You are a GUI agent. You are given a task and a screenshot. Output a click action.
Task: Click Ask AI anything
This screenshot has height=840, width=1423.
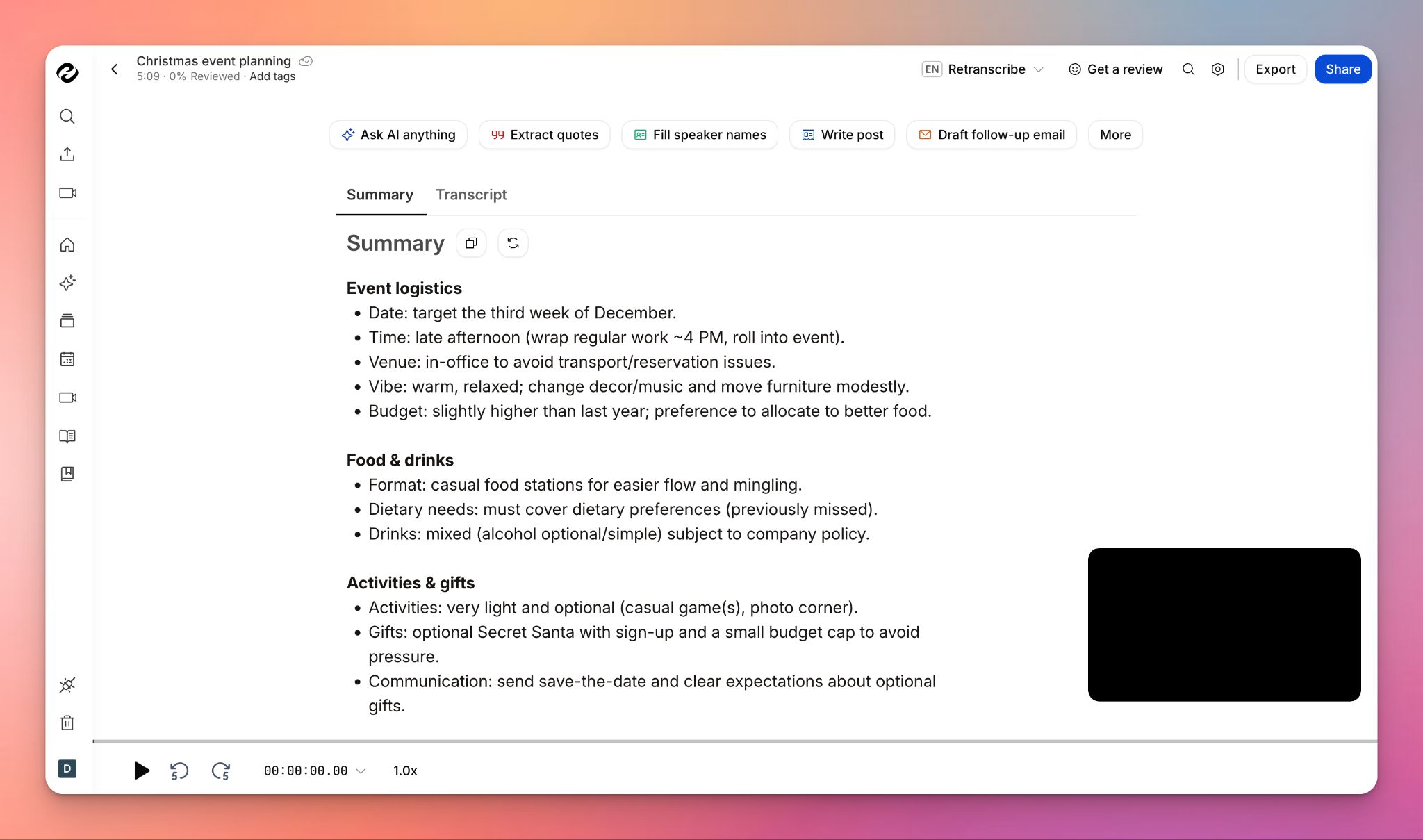[398, 135]
